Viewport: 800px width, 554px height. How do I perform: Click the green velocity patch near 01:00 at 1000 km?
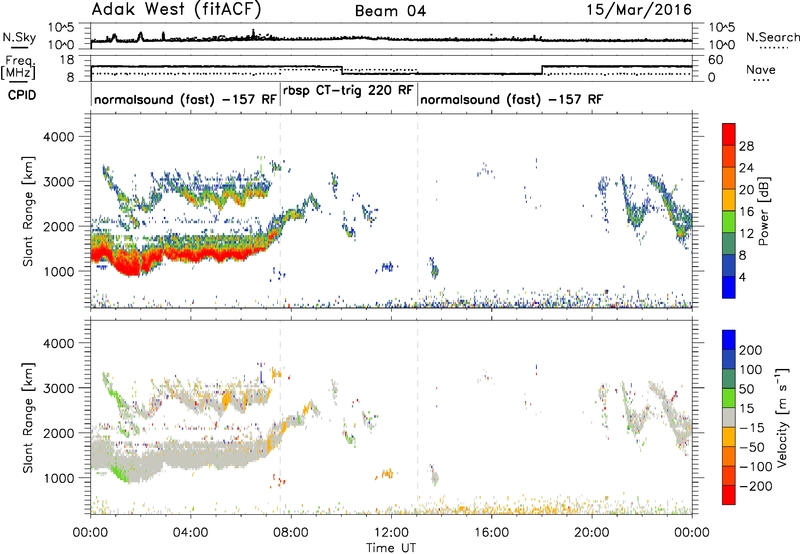118,471
